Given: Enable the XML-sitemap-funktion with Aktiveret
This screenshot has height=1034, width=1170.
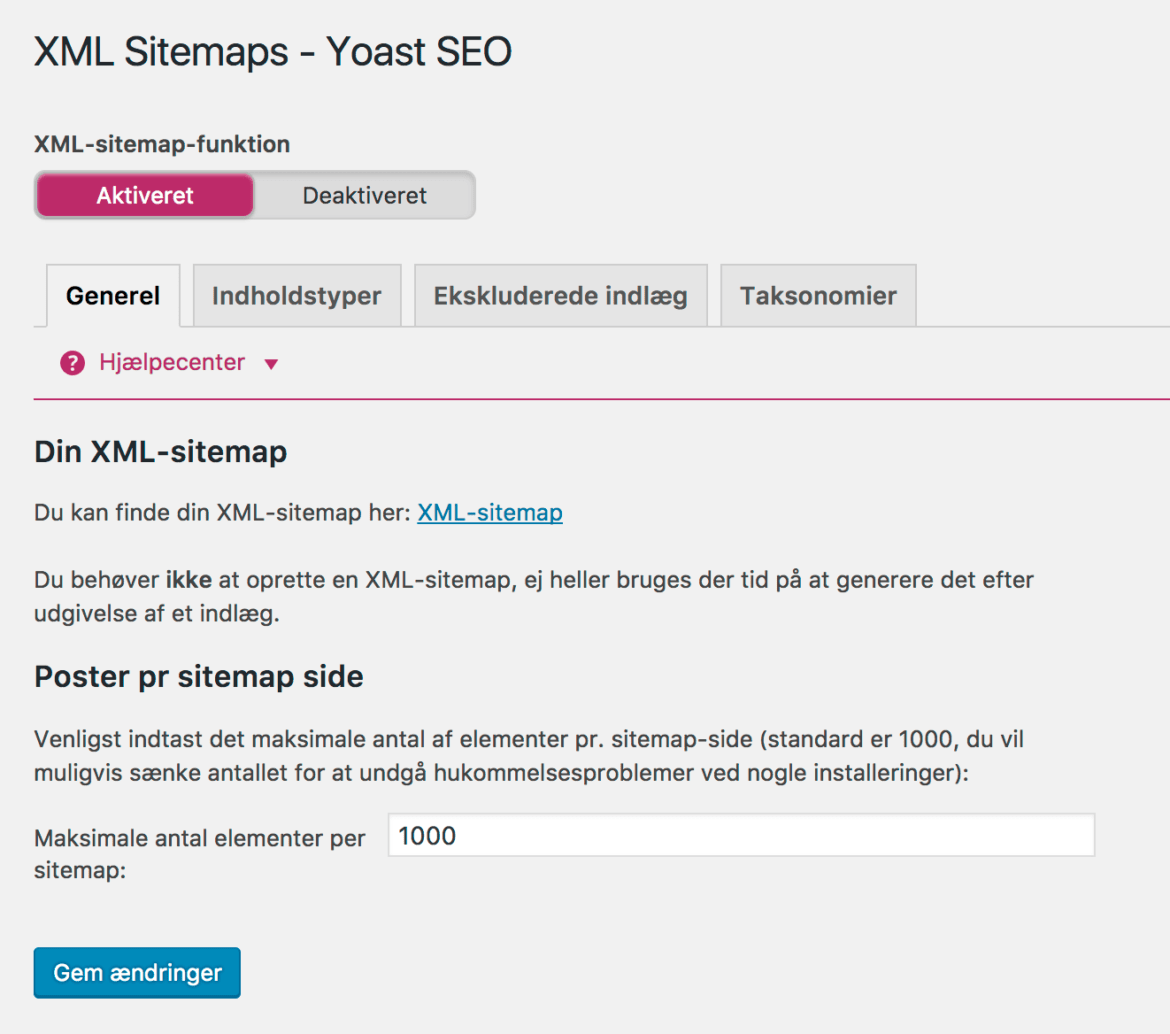Looking at the screenshot, I should pyautogui.click(x=143, y=195).
